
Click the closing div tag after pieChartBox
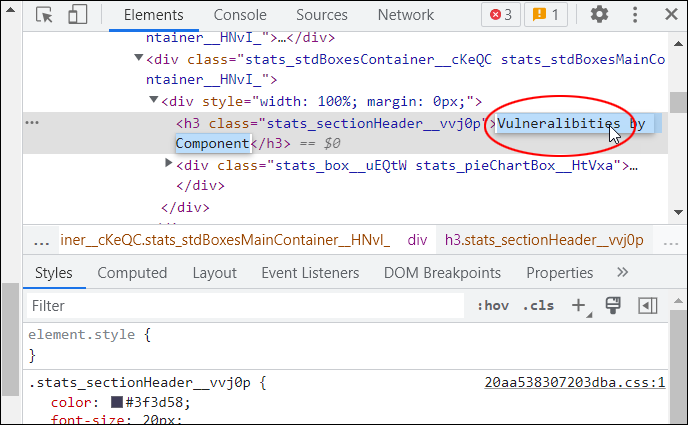pyautogui.click(x=201, y=186)
